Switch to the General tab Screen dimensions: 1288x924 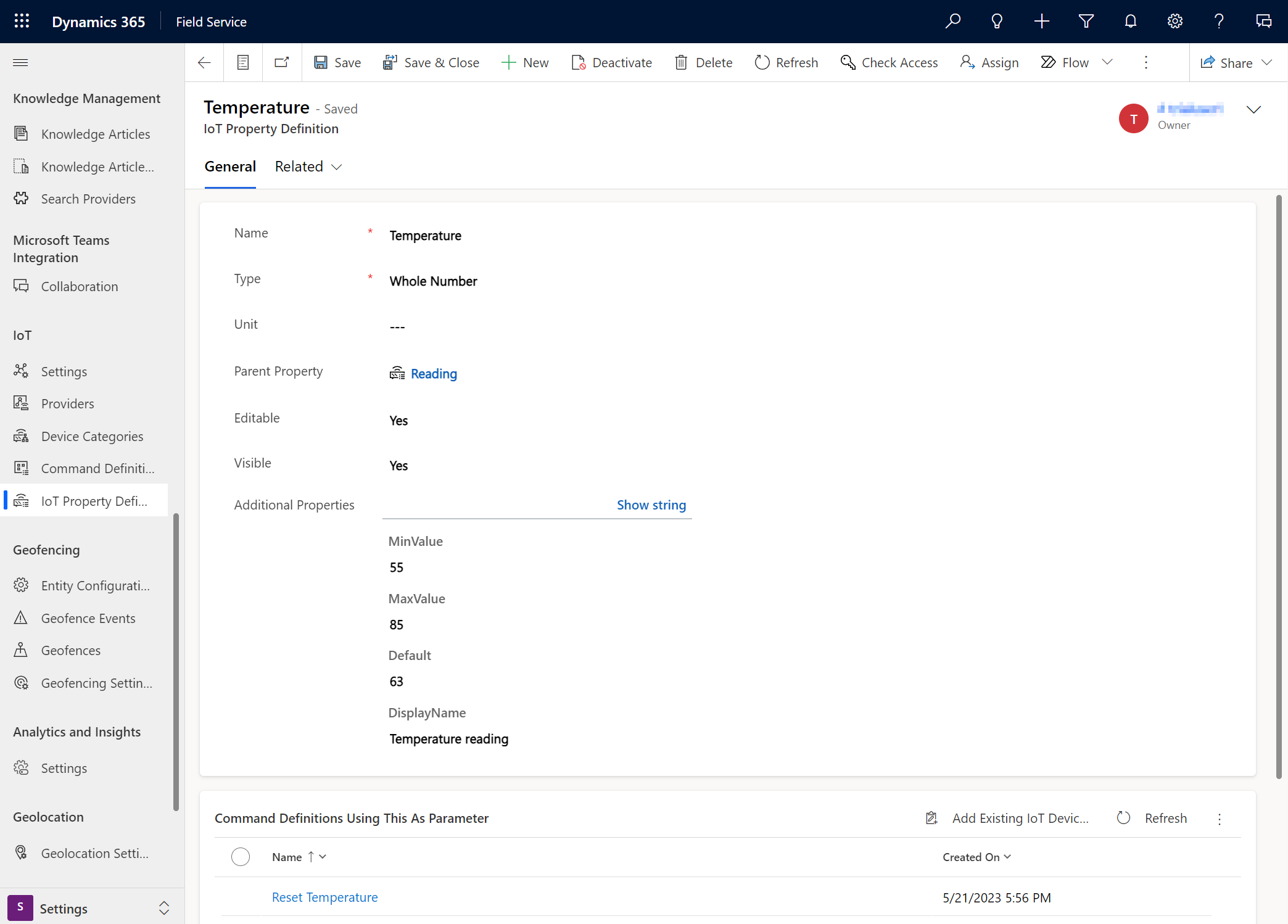pyautogui.click(x=230, y=166)
